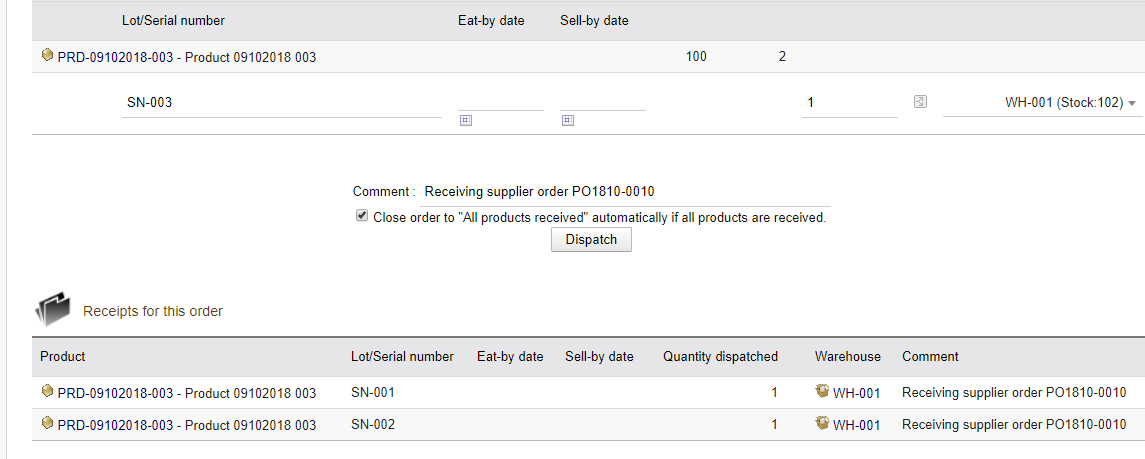
Task: Click product icon in SN-002 receipt row
Action: click(x=47, y=423)
